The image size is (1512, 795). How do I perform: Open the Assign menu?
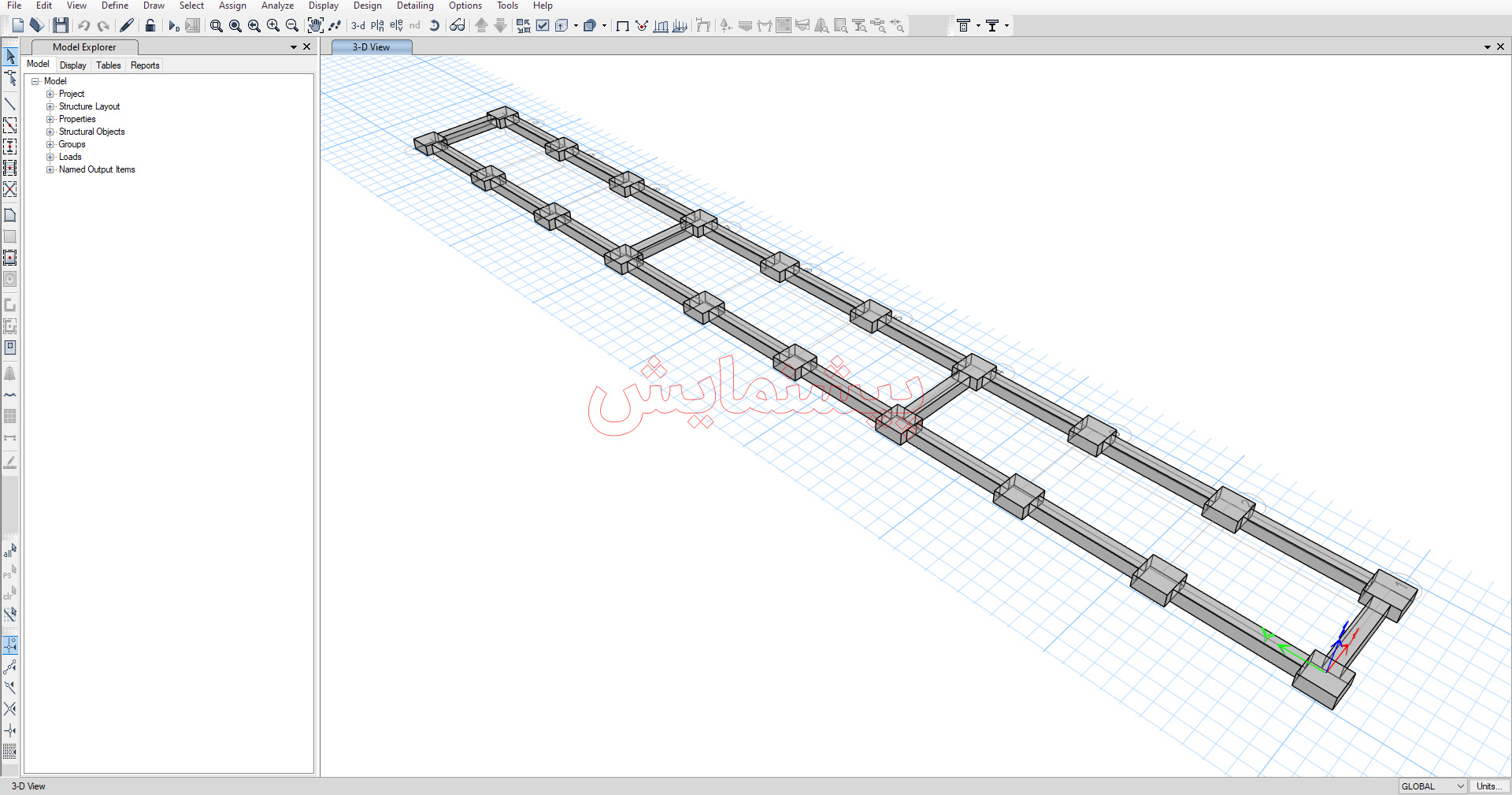coord(232,6)
